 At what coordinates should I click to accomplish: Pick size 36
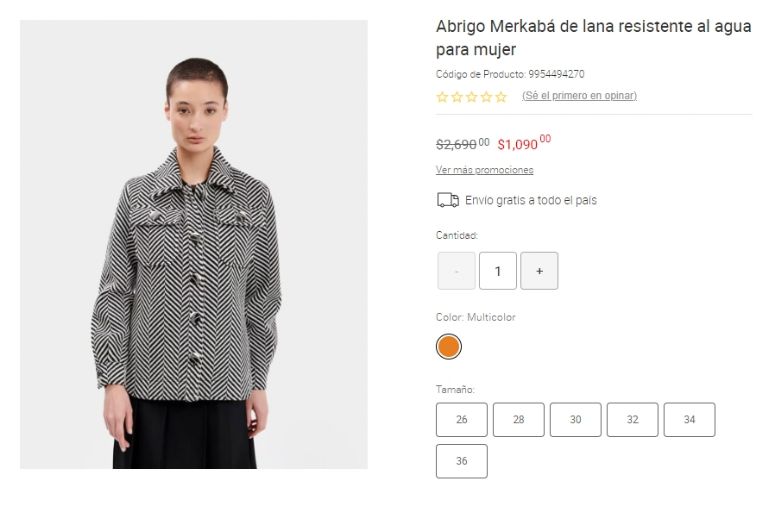pos(462,461)
